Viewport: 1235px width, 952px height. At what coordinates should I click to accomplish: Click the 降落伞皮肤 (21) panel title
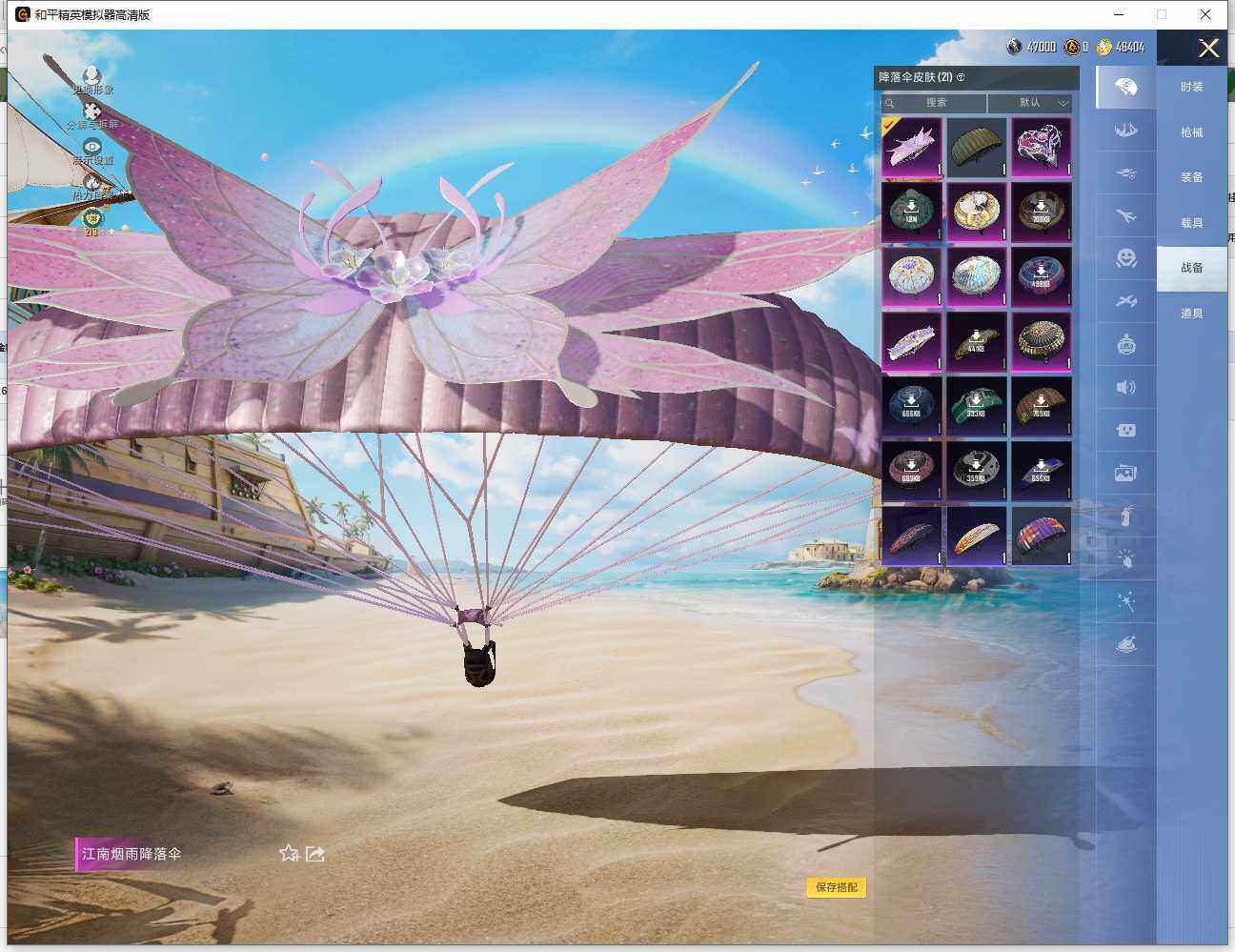(916, 77)
